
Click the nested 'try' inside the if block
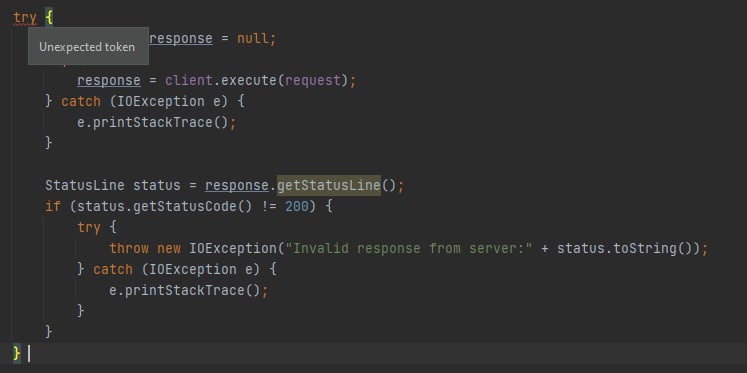coord(89,228)
